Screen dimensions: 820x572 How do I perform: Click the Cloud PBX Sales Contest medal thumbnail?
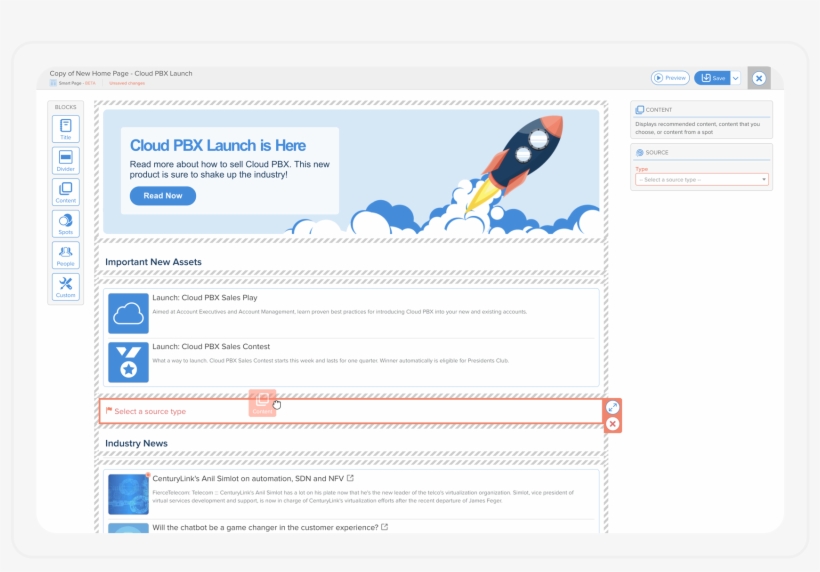[128, 362]
